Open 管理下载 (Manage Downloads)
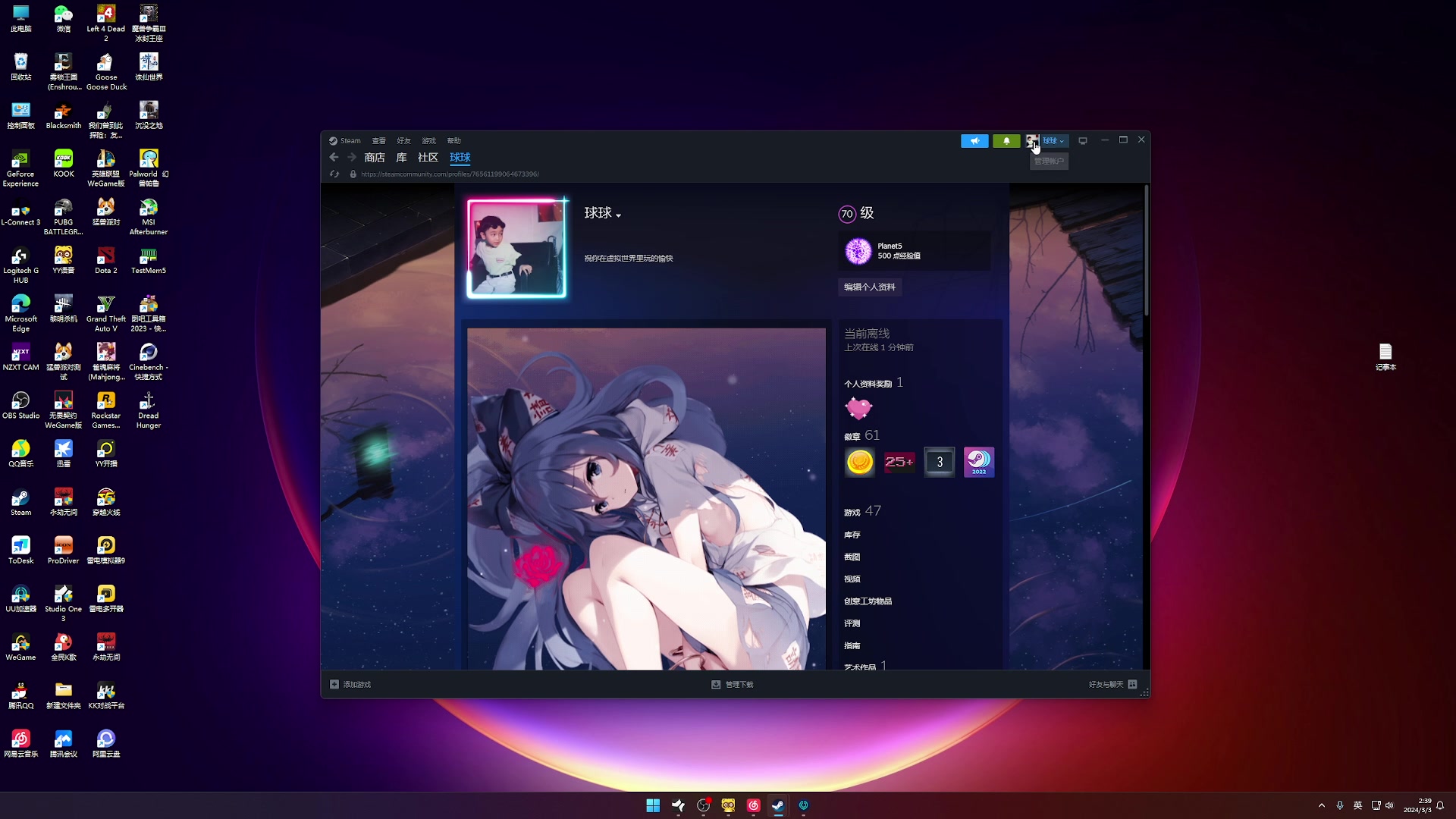This screenshot has height=819, width=1456. pos(733,685)
